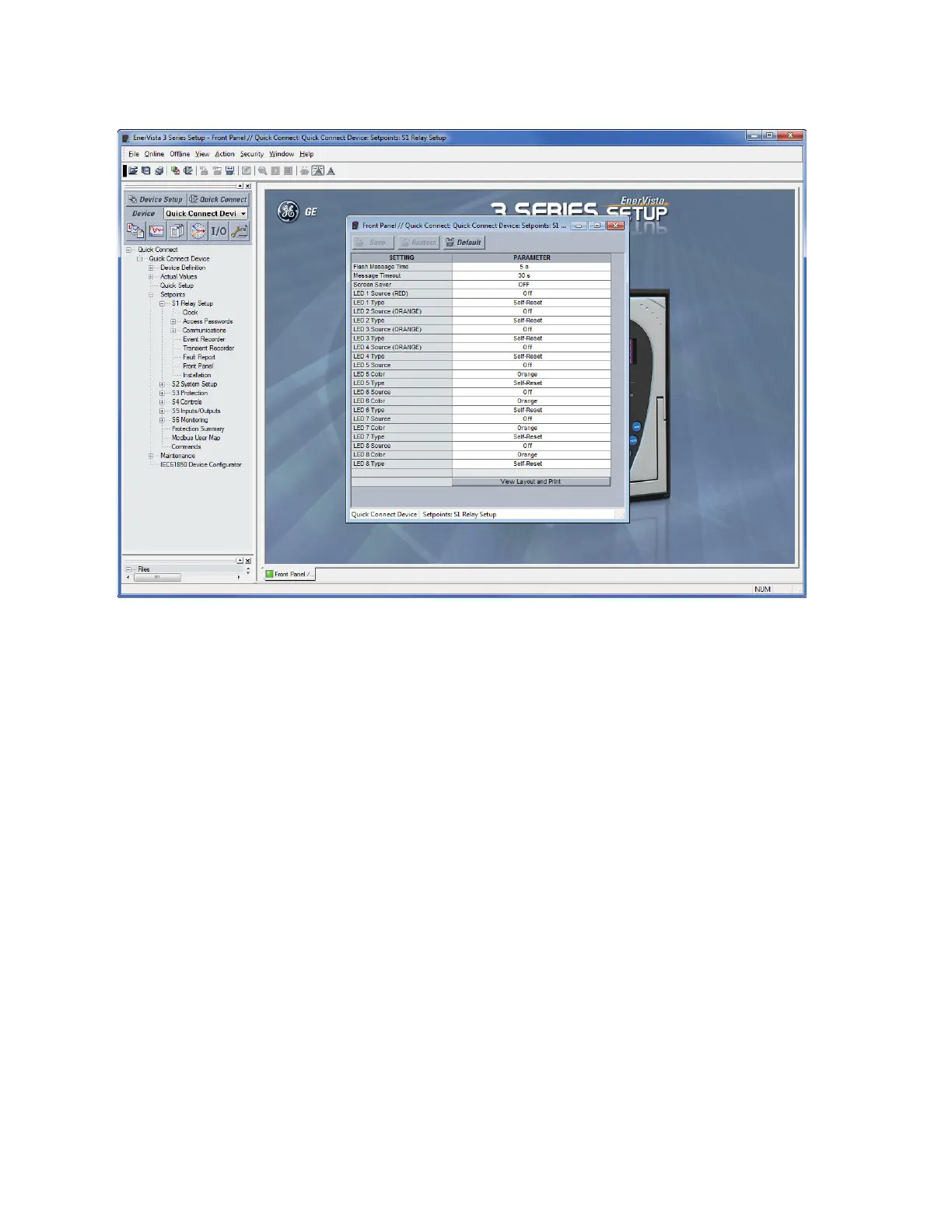Select Quick Setup in the tree

(x=177, y=285)
